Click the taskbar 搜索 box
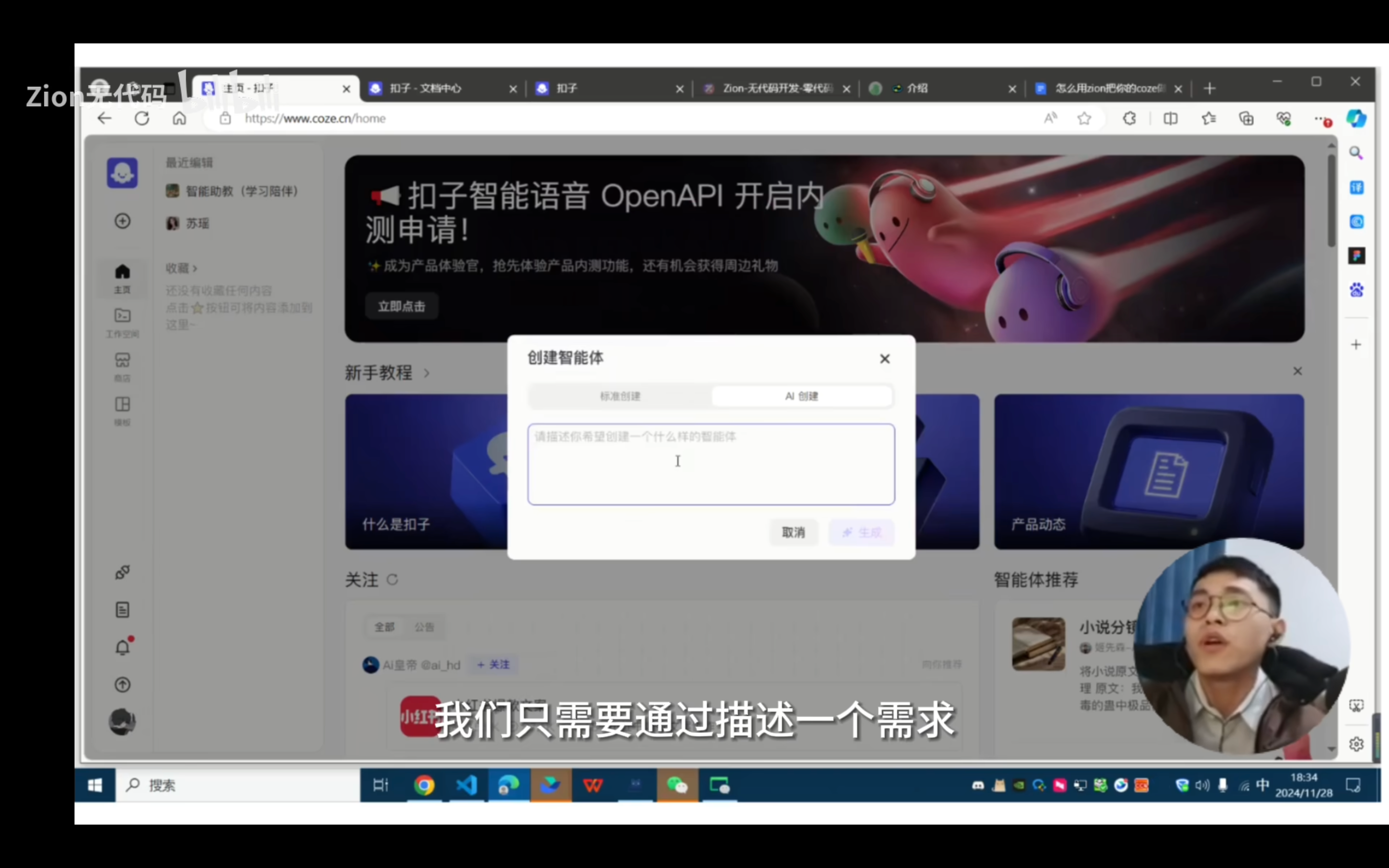This screenshot has width=1389, height=868. pyautogui.click(x=238, y=786)
